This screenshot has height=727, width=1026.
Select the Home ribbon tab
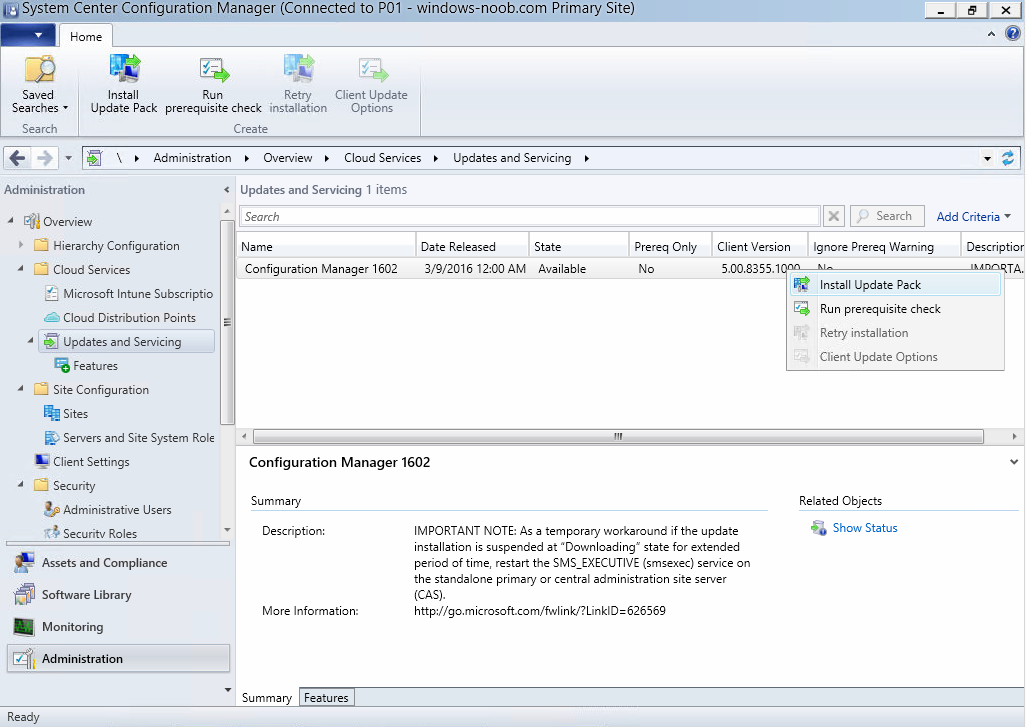[86, 37]
